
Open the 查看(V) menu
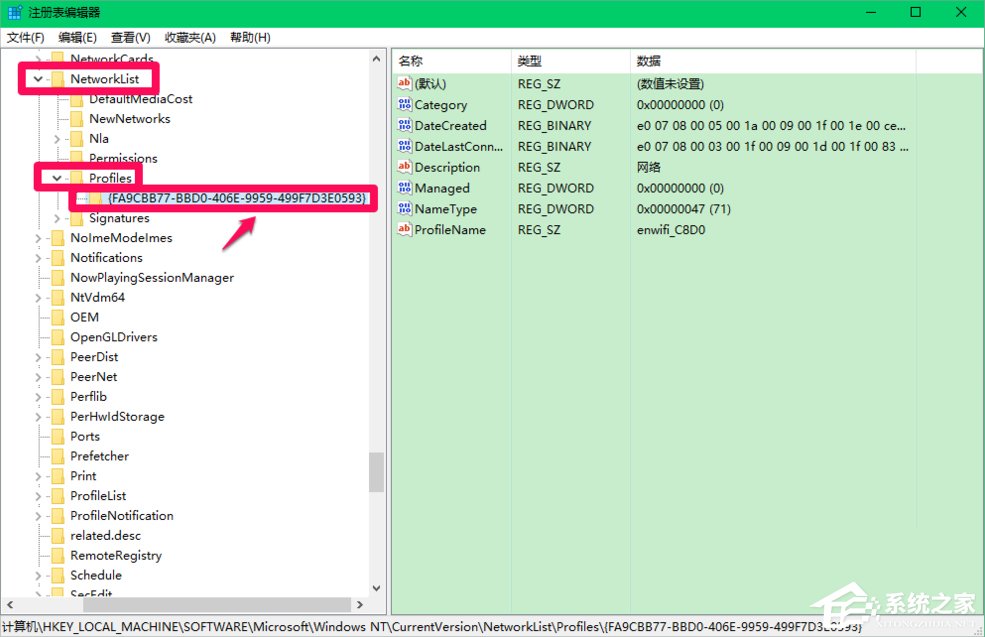(x=130, y=37)
